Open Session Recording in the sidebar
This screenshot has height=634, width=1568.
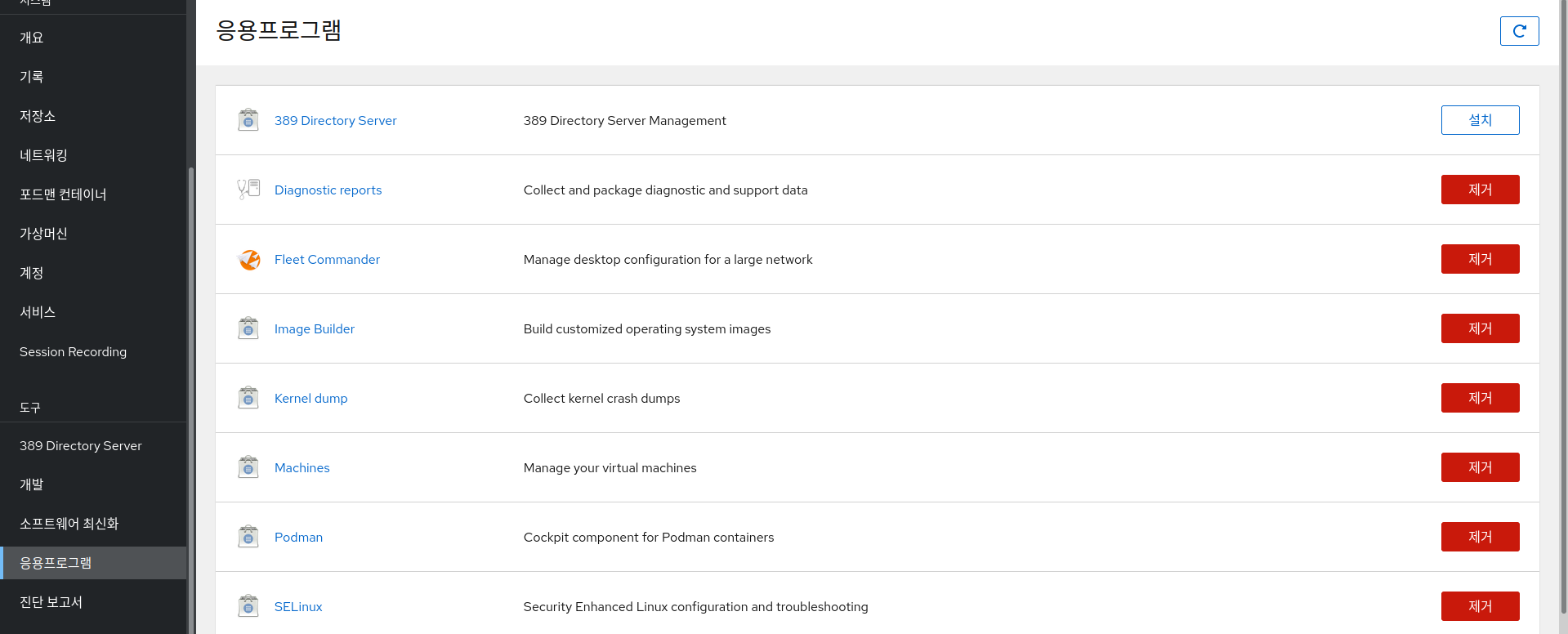(93, 351)
